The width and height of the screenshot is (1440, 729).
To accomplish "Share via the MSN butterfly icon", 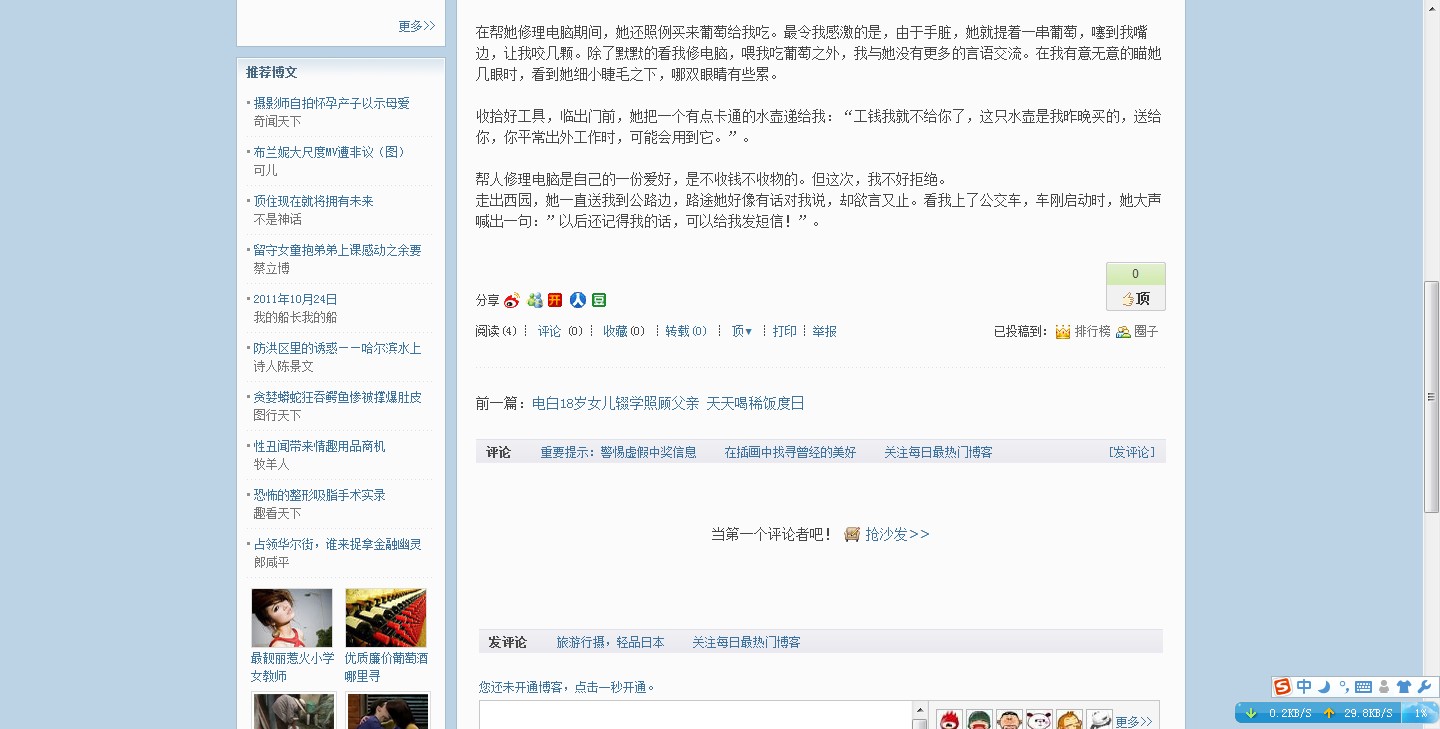I will [x=535, y=300].
